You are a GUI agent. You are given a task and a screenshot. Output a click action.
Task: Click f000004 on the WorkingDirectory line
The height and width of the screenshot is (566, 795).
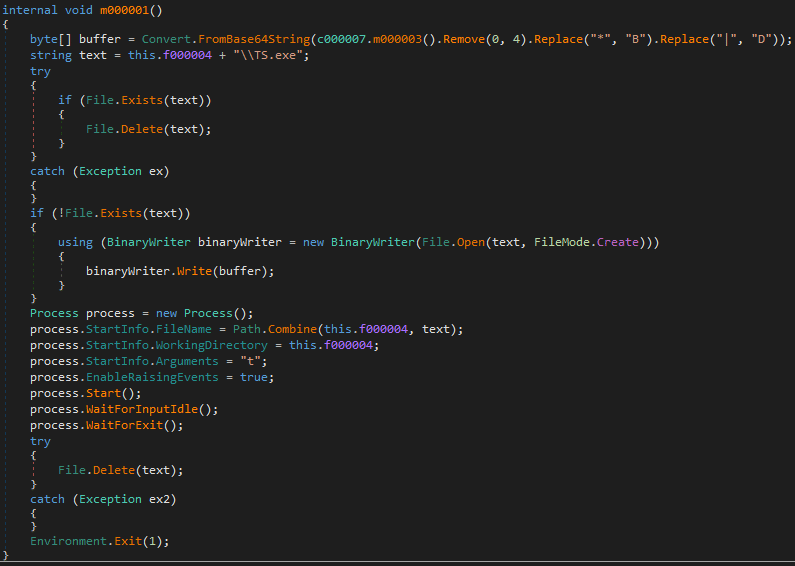click(348, 345)
